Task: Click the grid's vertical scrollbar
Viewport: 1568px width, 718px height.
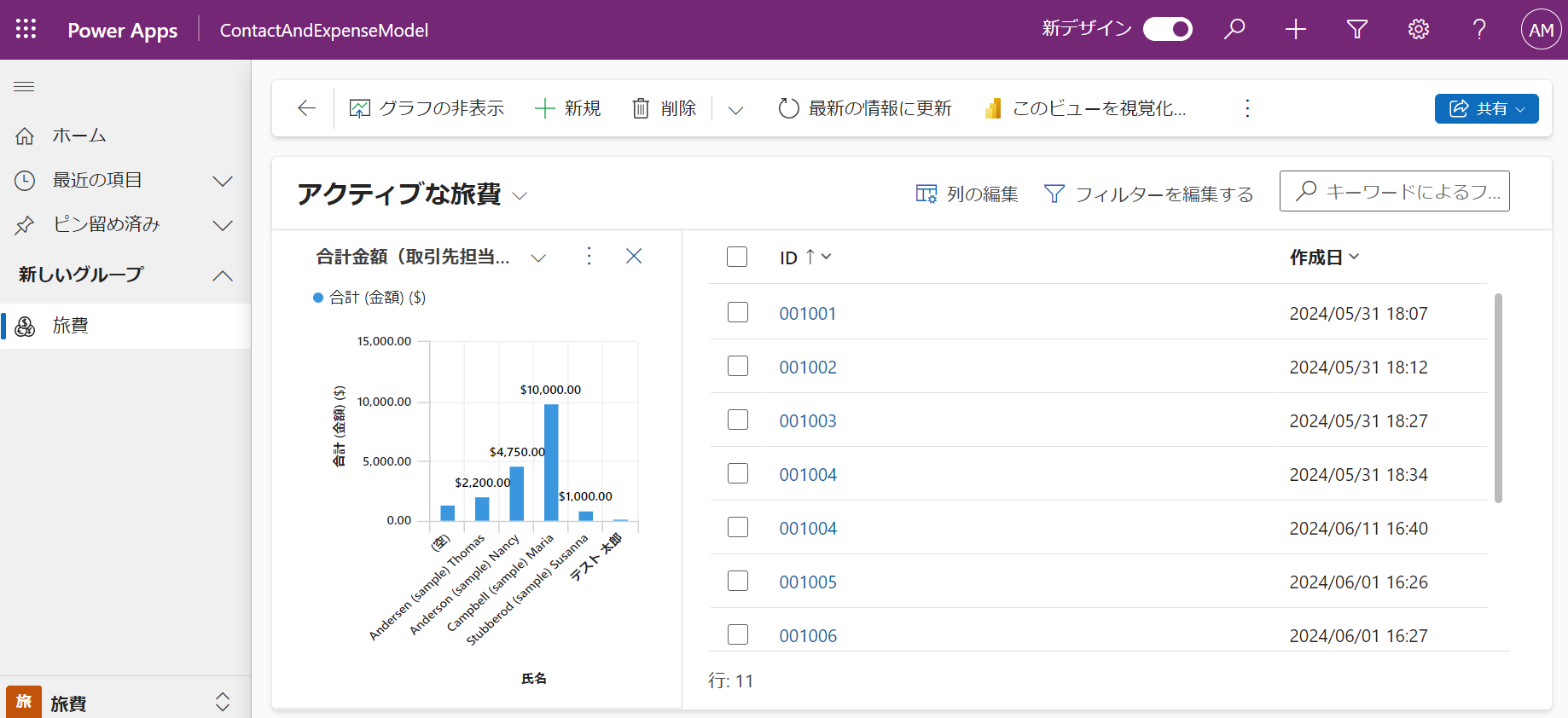Action: pyautogui.click(x=1498, y=398)
